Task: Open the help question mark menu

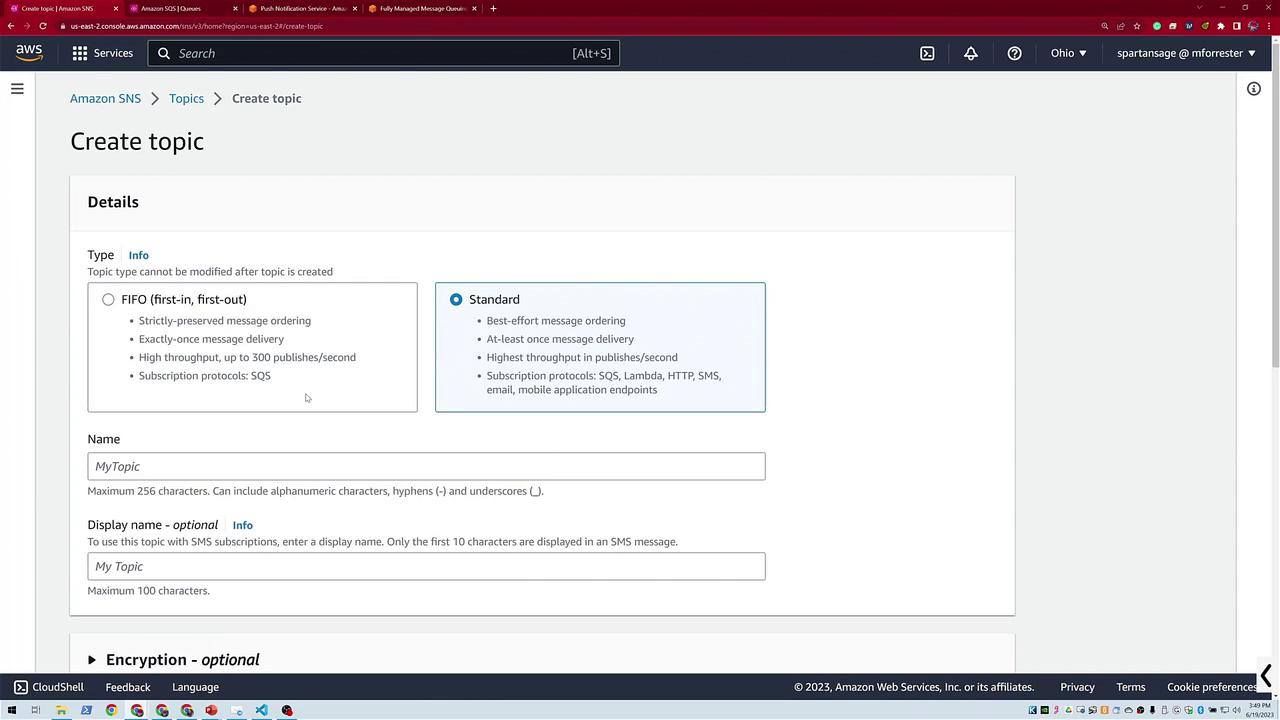Action: tap(1014, 53)
